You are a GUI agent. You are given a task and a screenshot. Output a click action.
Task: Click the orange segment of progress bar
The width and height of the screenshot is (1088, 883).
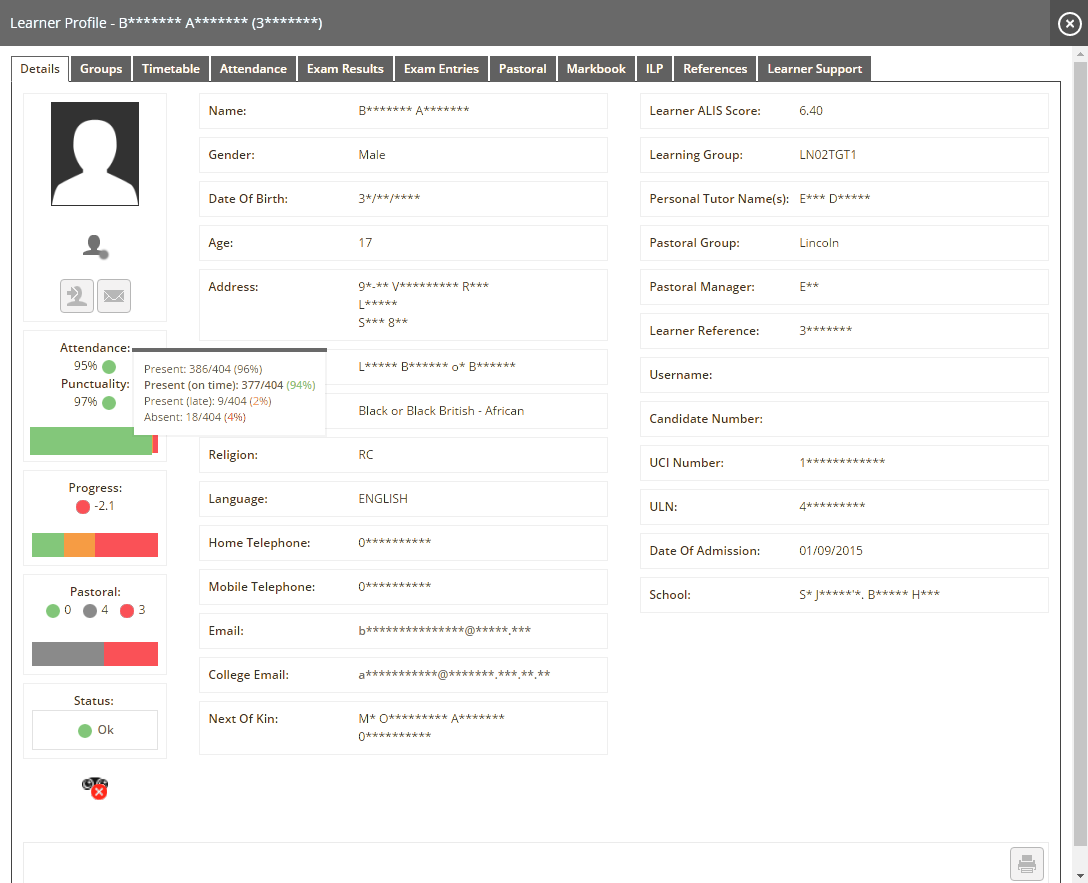pos(79,545)
